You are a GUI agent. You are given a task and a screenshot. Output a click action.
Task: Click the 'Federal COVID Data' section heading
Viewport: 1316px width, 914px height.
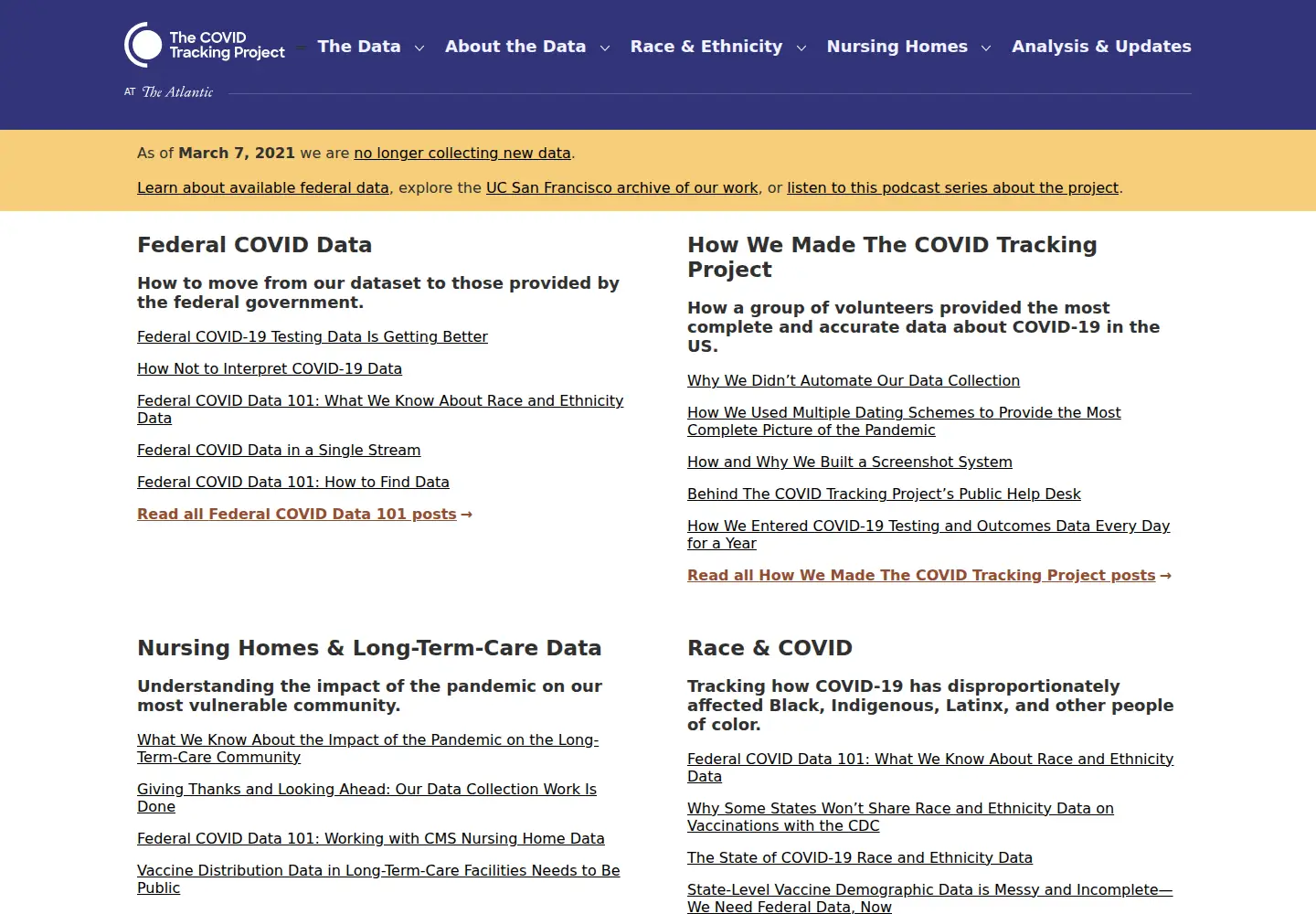(255, 245)
